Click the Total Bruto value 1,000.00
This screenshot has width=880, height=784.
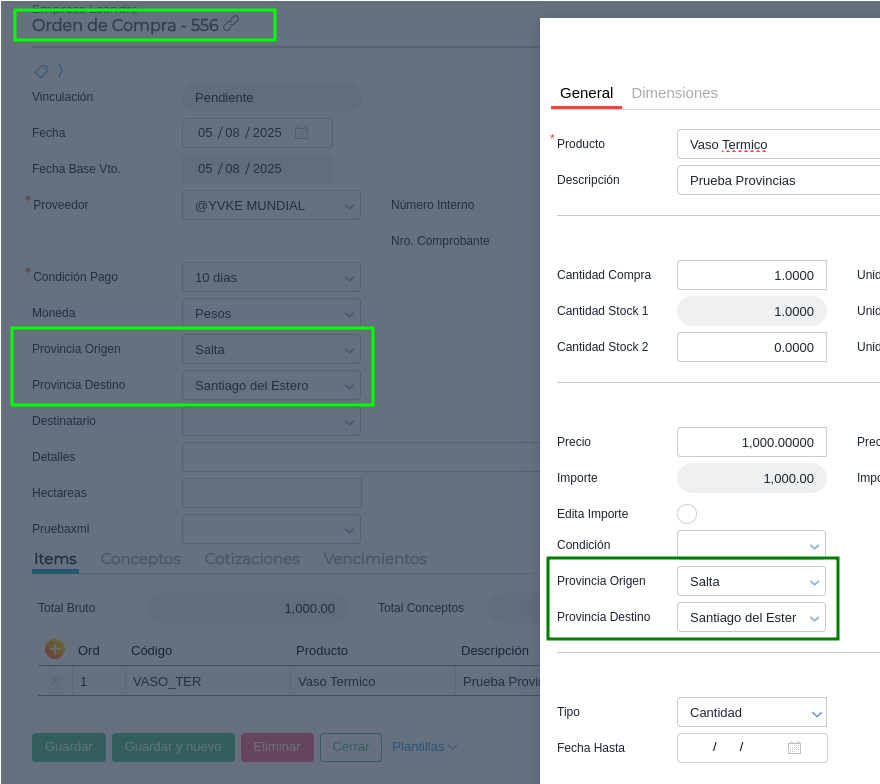(248, 608)
